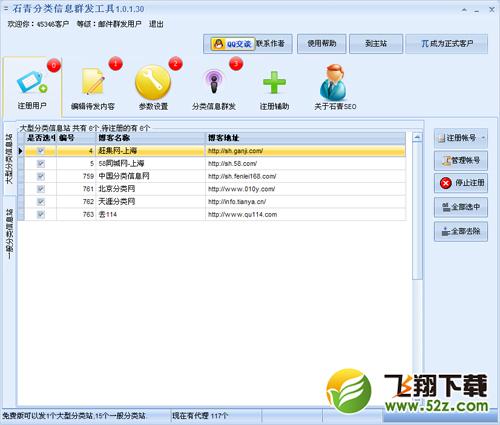Select the 北京分类网 name cell
Image resolution: width=500 pixels, height=425 pixels.
[151, 189]
